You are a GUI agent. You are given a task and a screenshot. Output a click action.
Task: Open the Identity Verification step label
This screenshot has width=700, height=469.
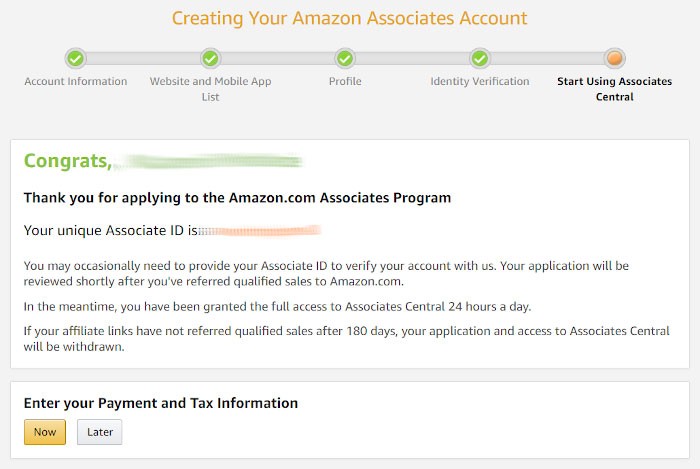click(x=480, y=81)
